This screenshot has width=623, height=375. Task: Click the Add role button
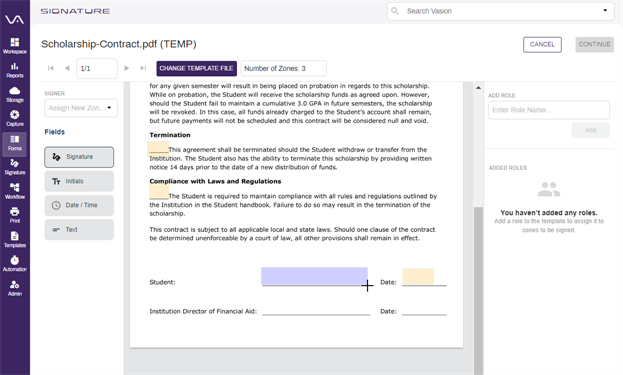click(590, 130)
